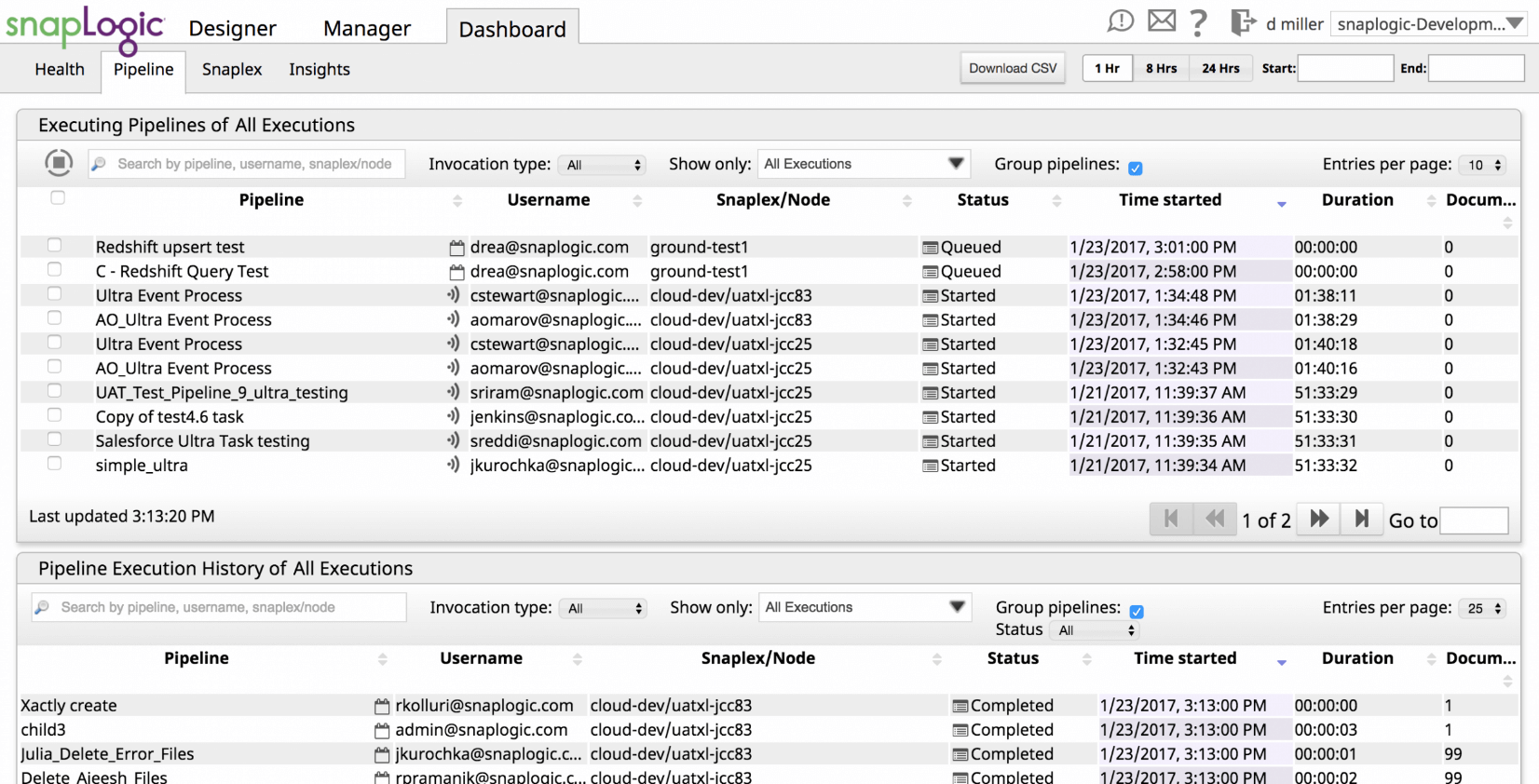Click ultra icon next to UAT_Test_Pipeline_9_ultra_testing
Image resolution: width=1539 pixels, height=784 pixels.
454,392
